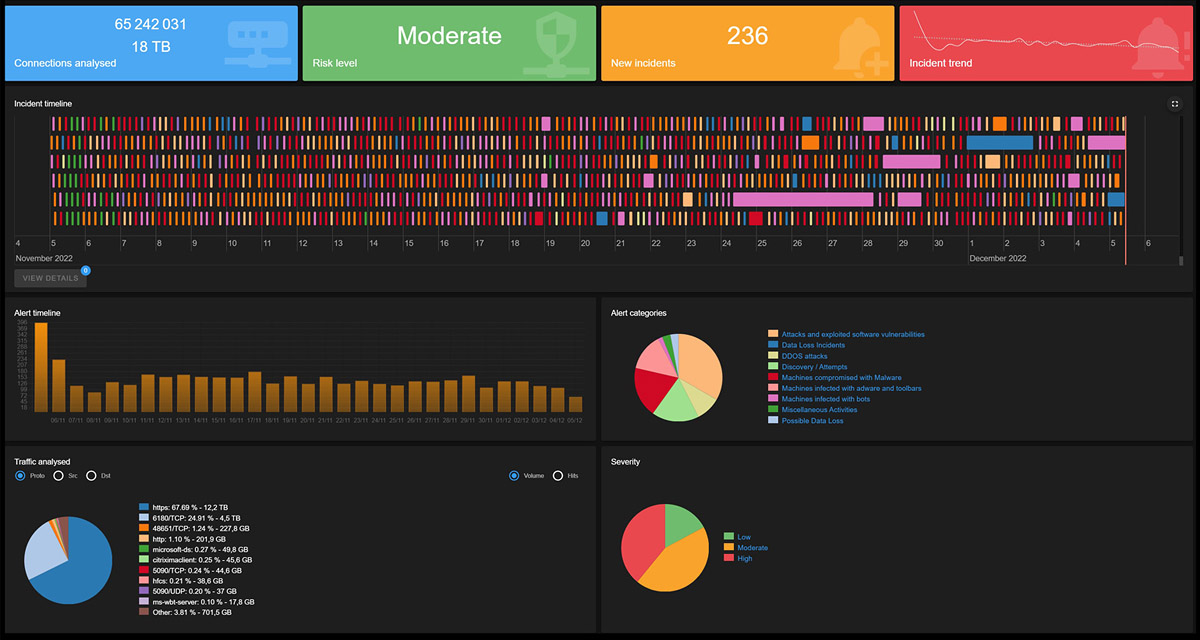The width and height of the screenshot is (1200, 640).
Task: Click the Machines compromised with Malware link
Action: click(841, 378)
